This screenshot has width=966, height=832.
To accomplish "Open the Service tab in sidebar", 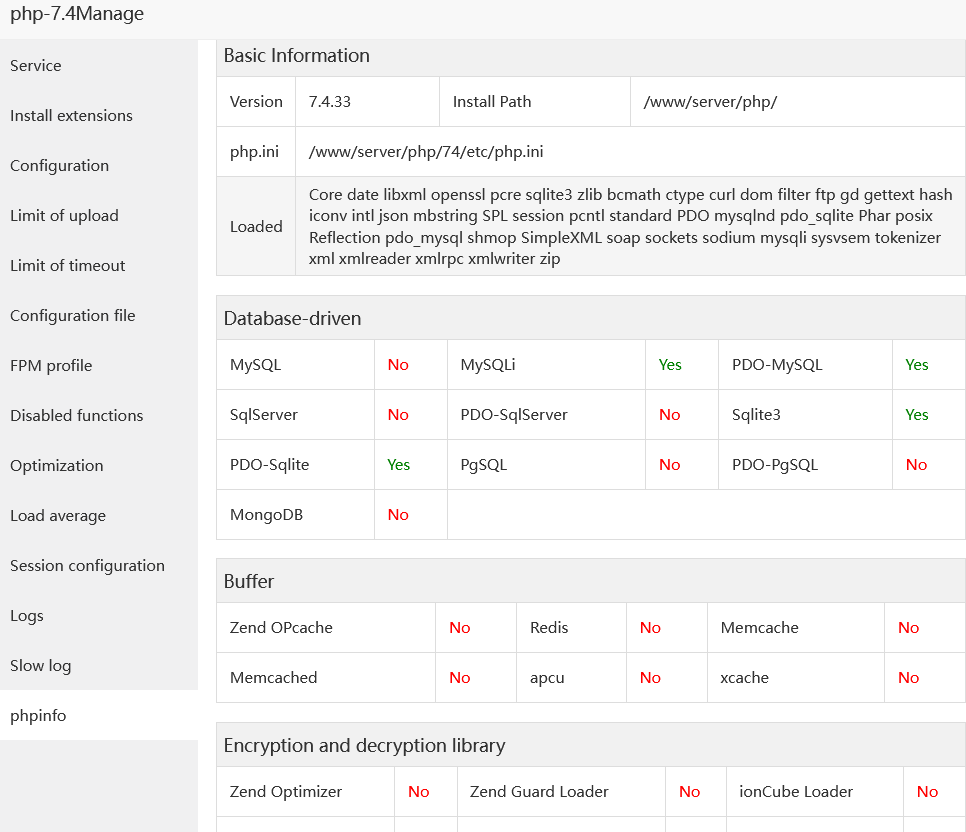I will pyautogui.click(x=36, y=66).
